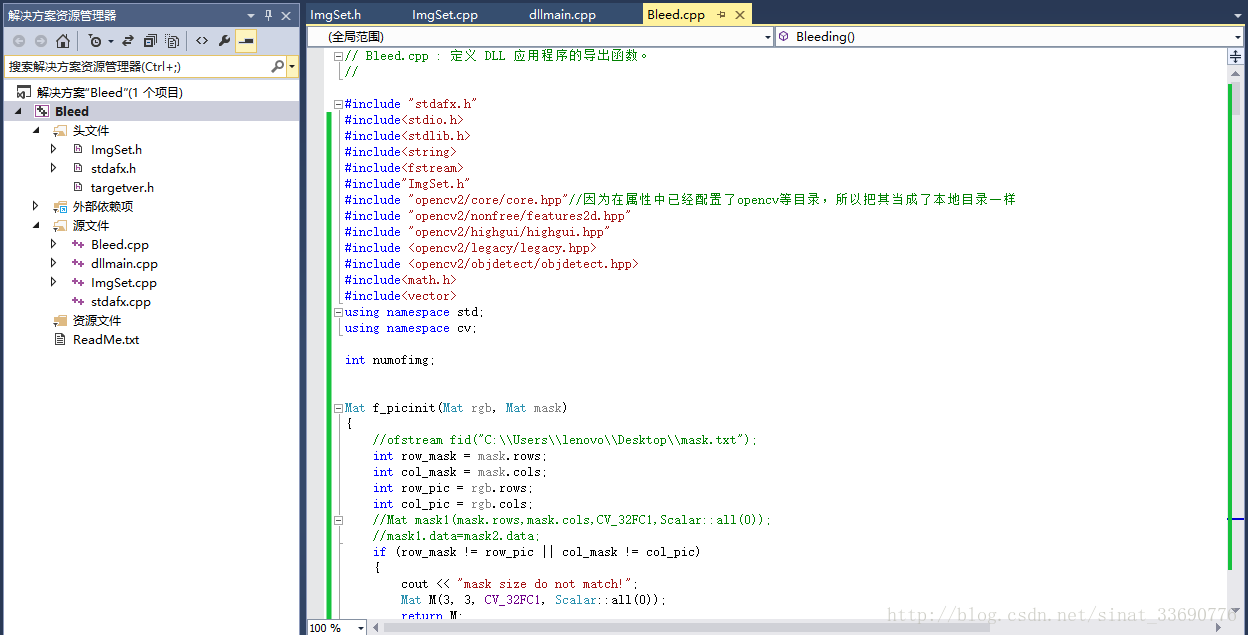Expand the 外部依赖项 folder
Viewport: 1248px width, 635px height.
pyautogui.click(x=37, y=206)
